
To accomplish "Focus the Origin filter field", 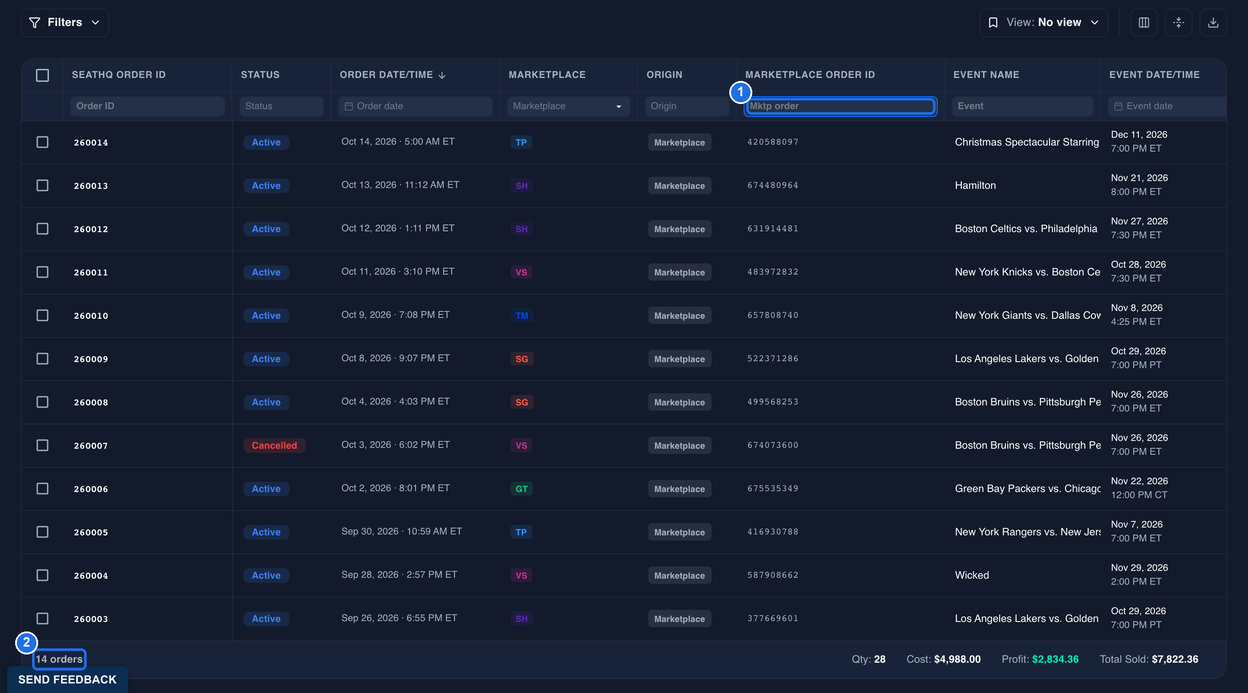I will (x=687, y=106).
